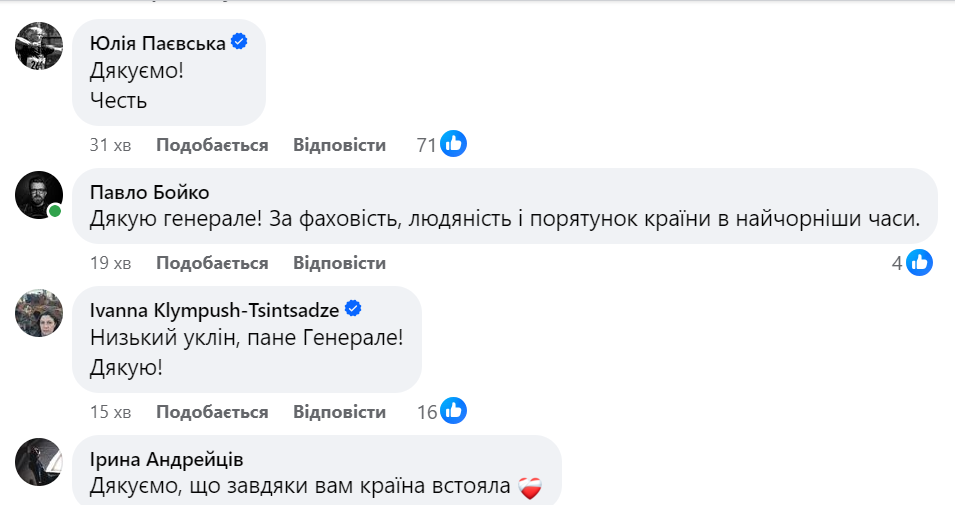This screenshot has height=505, width=955.
Task: Open Ірина Андрейців's profile name link
Action: [166, 459]
